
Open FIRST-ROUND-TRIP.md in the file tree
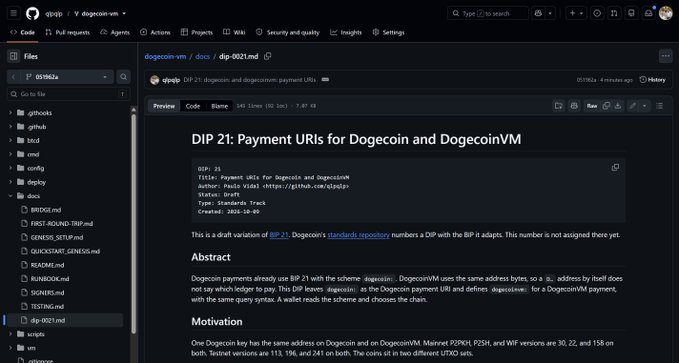pos(61,224)
